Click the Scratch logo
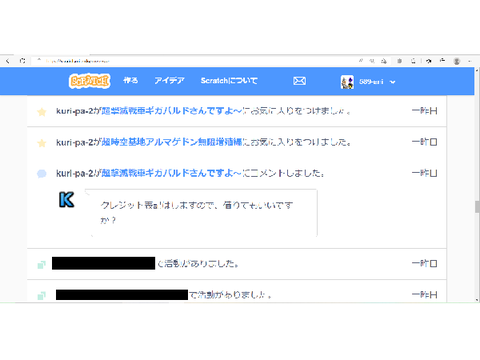 (89, 81)
